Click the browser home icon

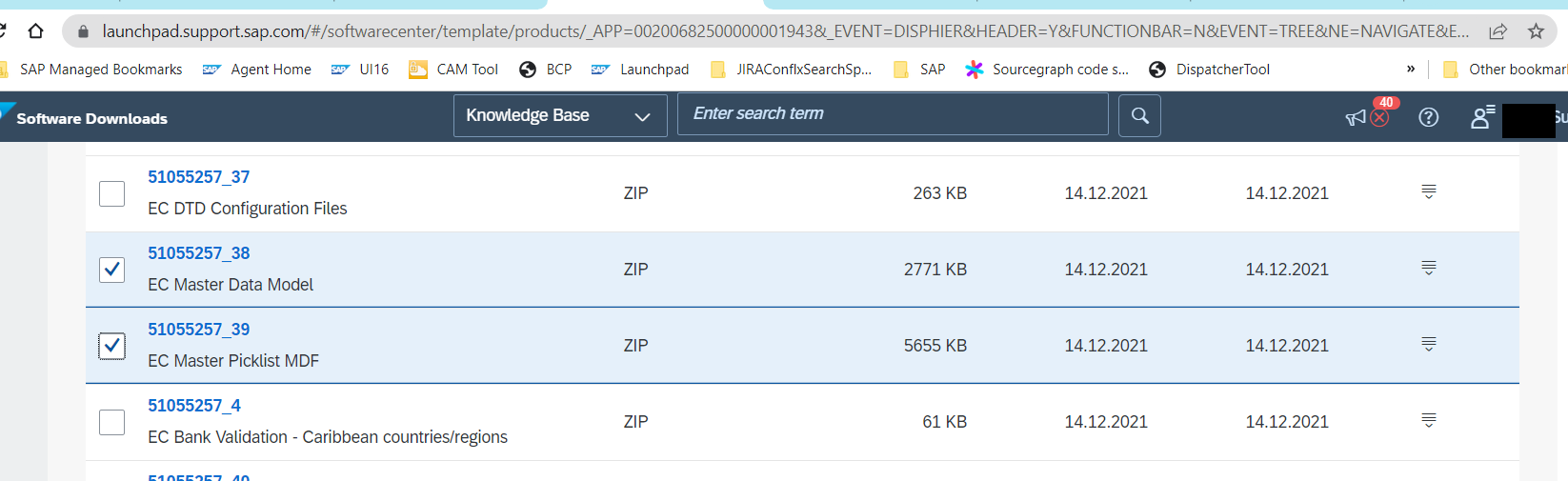coord(35,31)
